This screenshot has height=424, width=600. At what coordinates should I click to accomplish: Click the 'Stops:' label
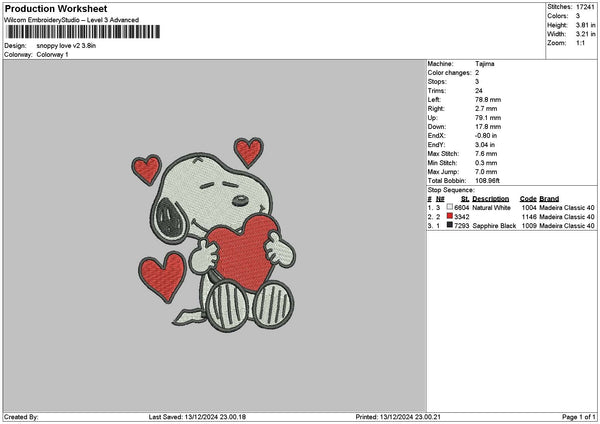click(437, 82)
